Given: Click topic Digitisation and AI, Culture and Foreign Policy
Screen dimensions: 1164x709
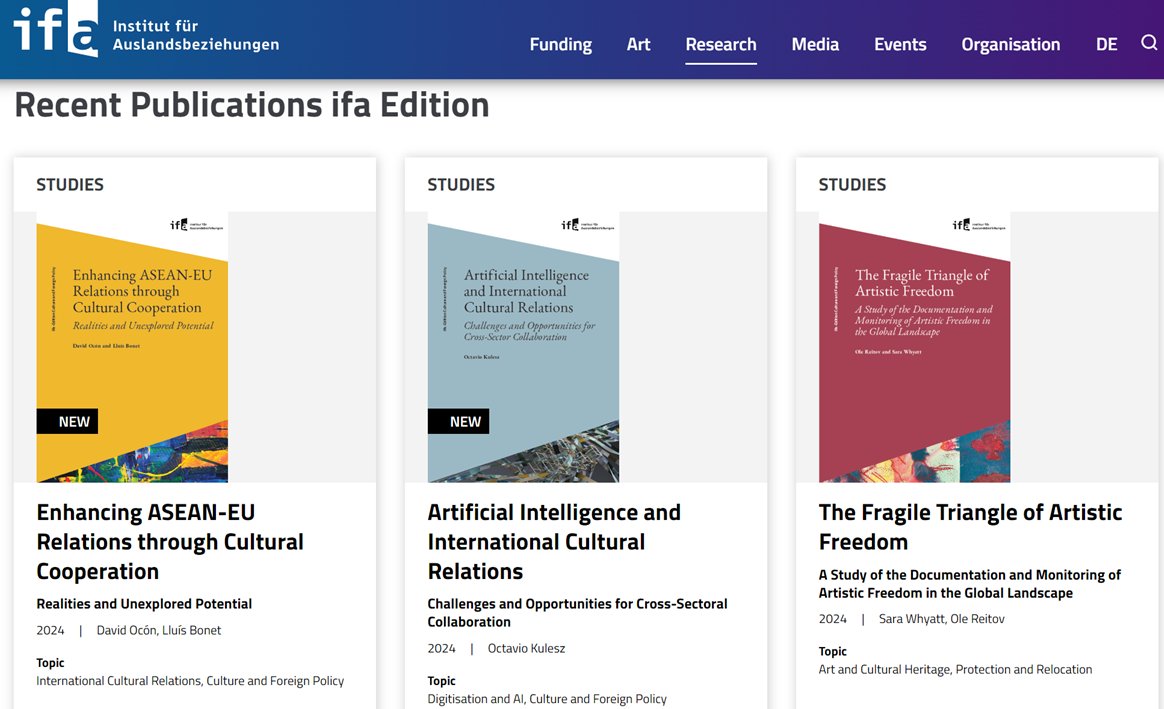Looking at the screenshot, I should click(x=547, y=699).
